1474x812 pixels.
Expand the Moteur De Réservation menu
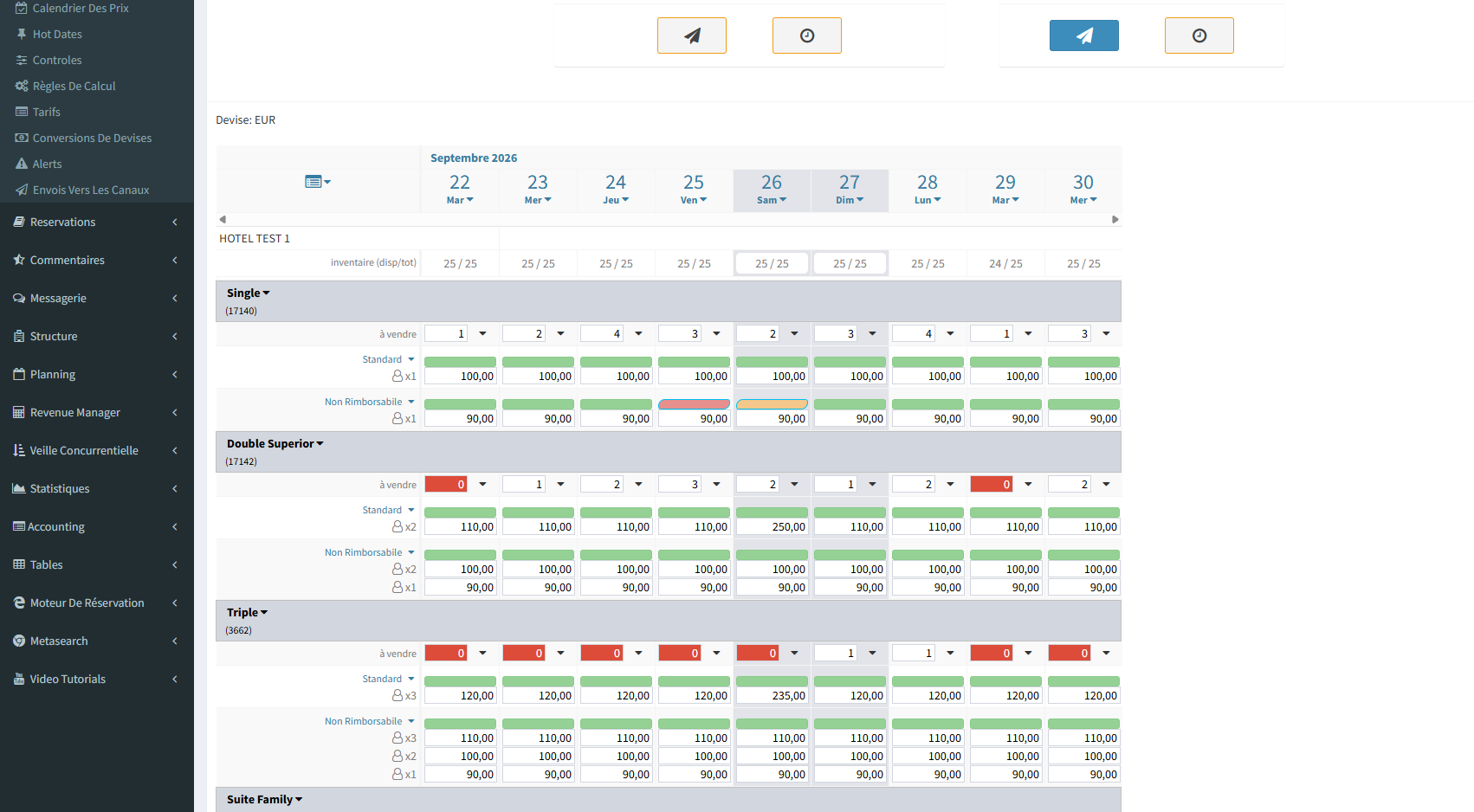tap(96, 603)
